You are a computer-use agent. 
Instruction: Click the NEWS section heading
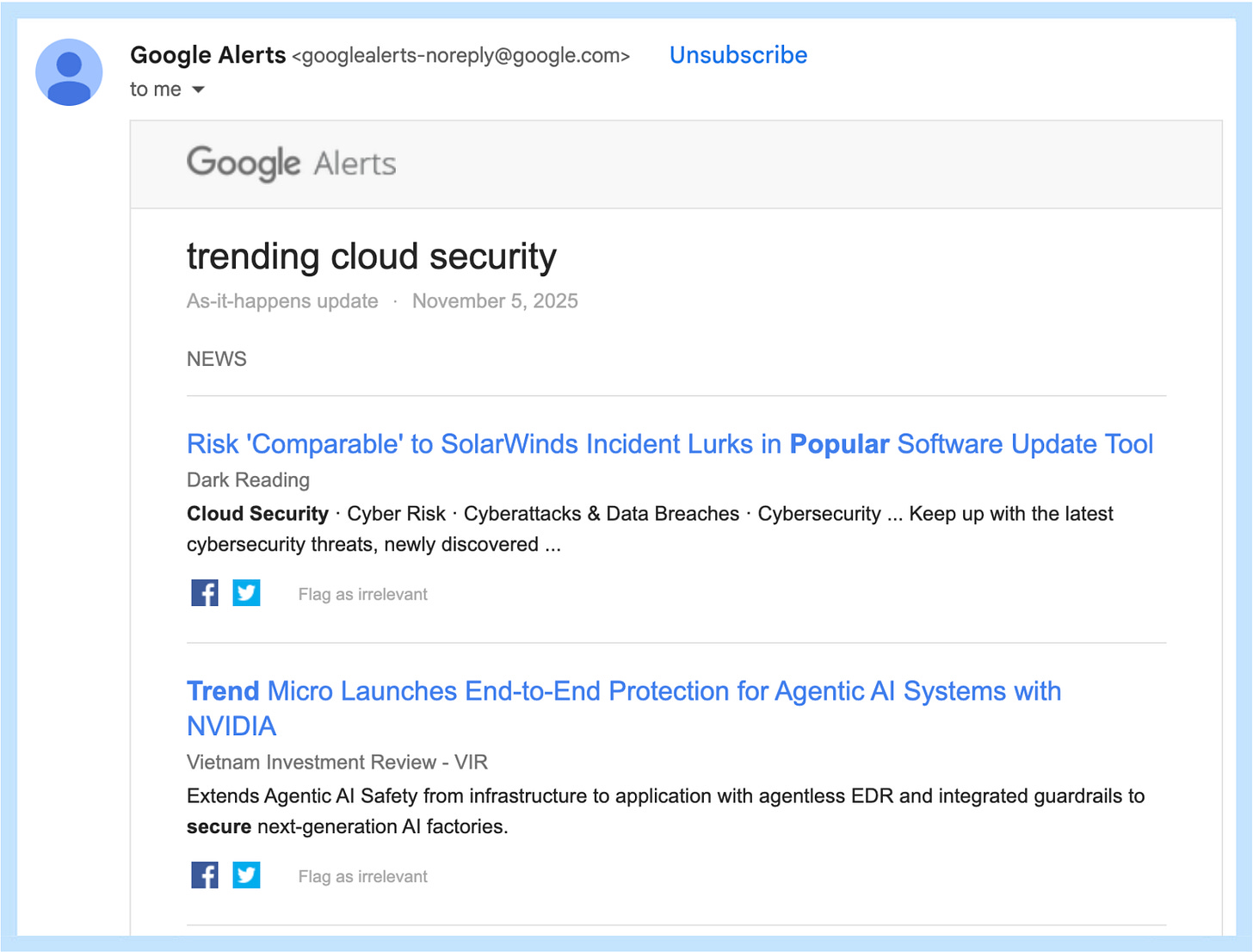[217, 359]
